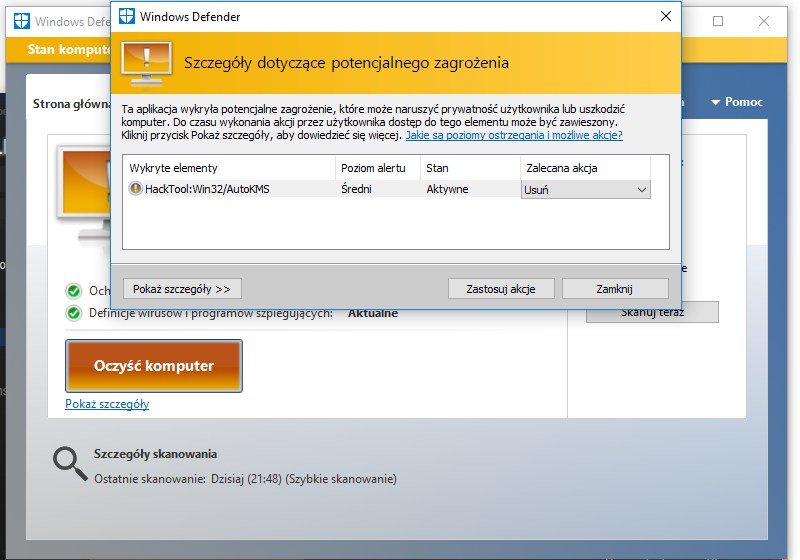Select the HackTool:Win32/AutoKMS threat row
800x560 pixels.
pyautogui.click(x=386, y=189)
